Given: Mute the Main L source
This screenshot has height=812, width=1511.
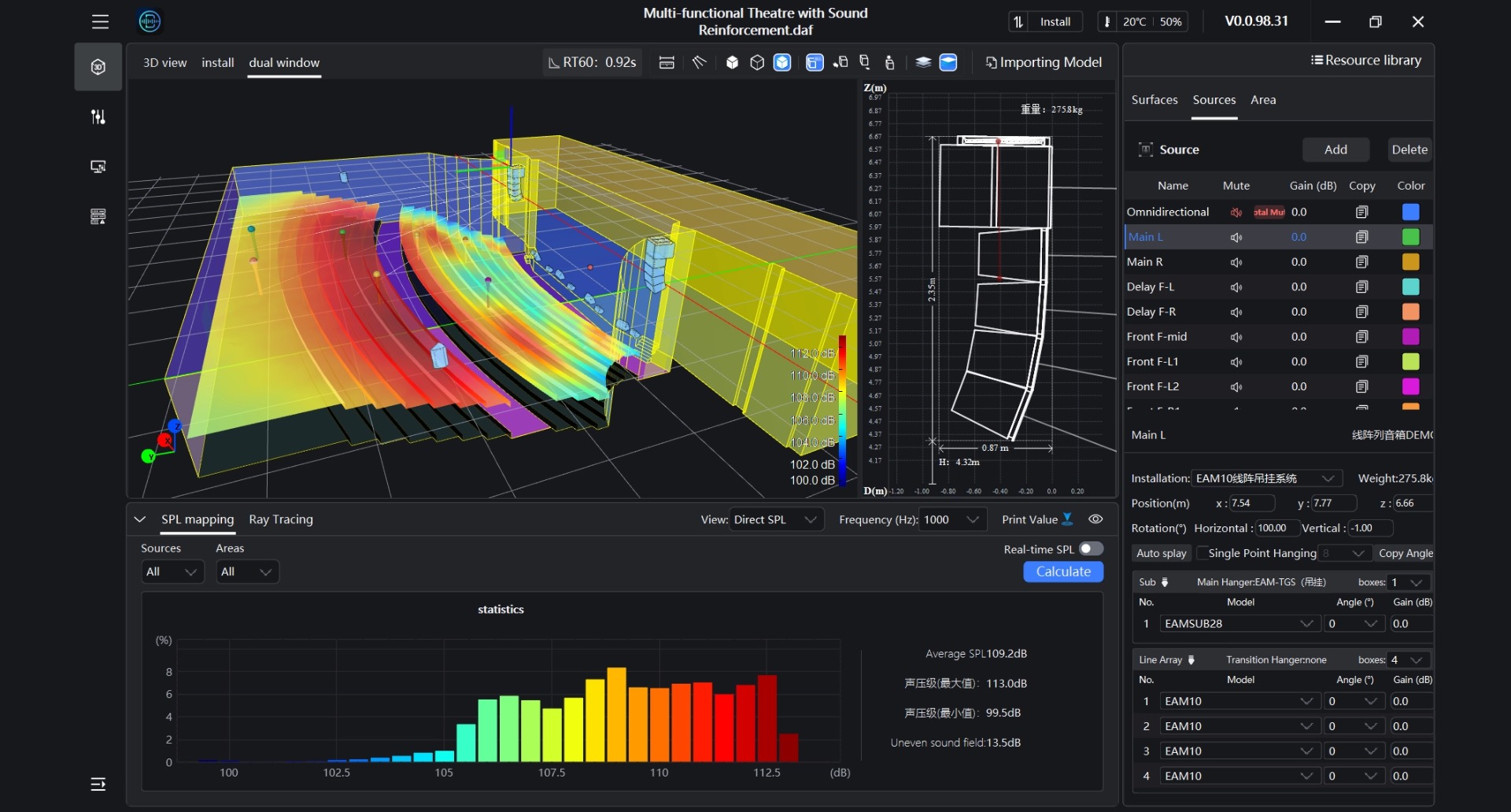Looking at the screenshot, I should pyautogui.click(x=1237, y=238).
